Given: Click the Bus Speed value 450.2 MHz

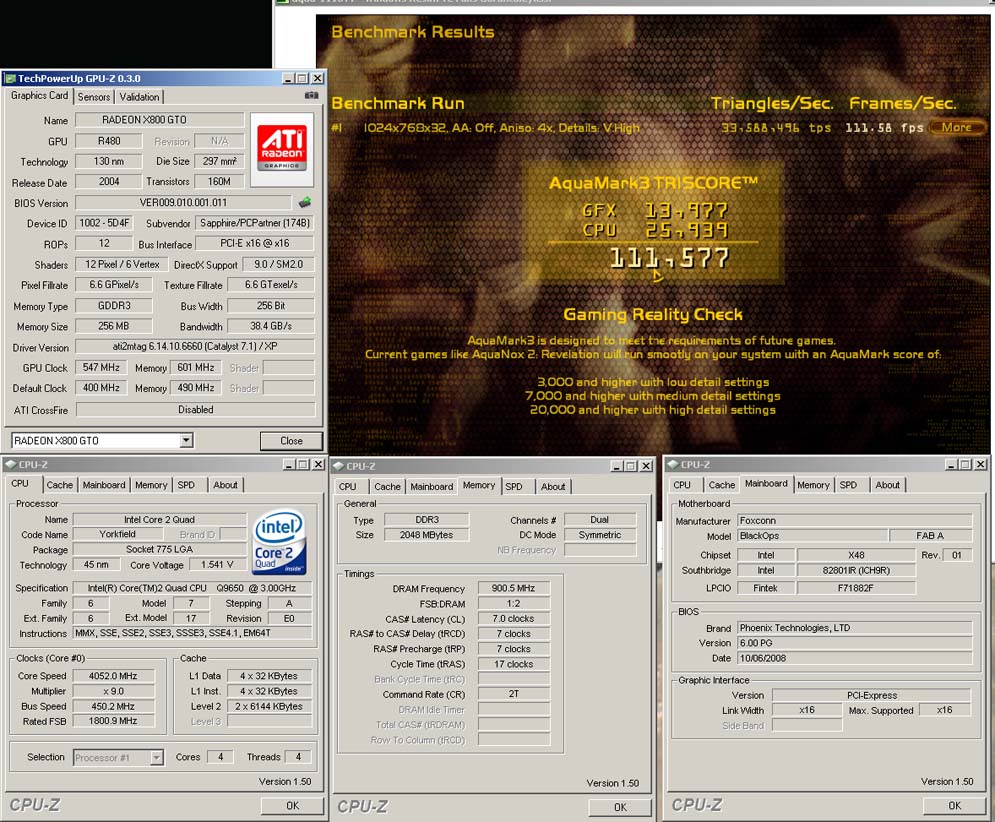Looking at the screenshot, I should (114, 706).
